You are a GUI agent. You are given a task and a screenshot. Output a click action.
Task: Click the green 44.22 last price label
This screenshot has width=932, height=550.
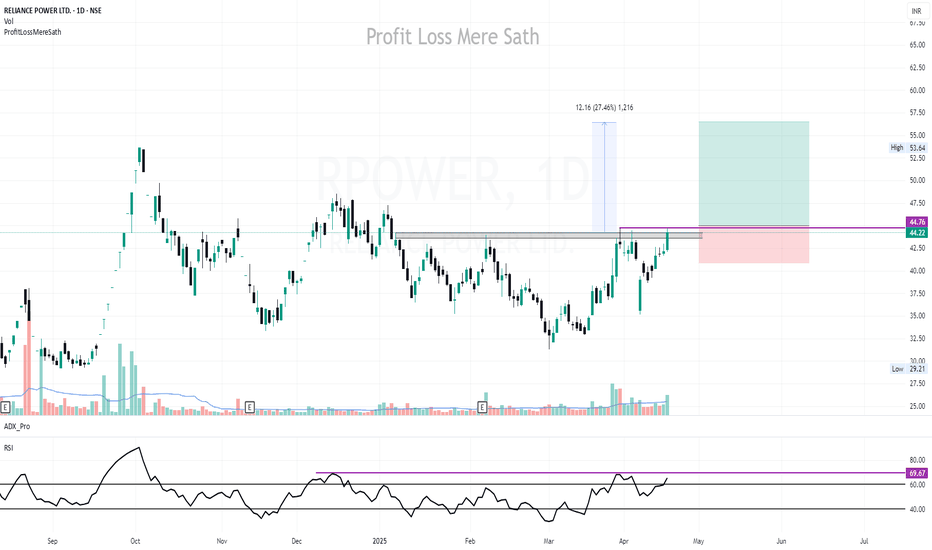coord(917,233)
